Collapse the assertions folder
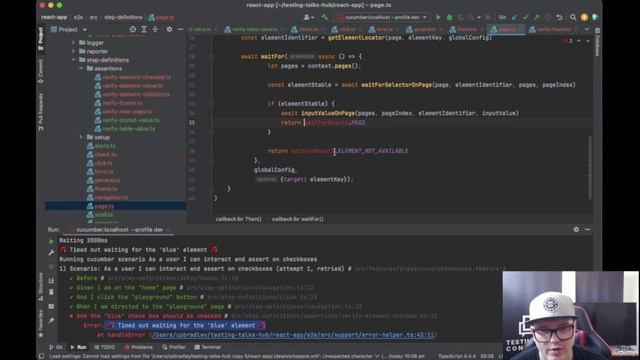Screen dimensions: 640x360 81,69
